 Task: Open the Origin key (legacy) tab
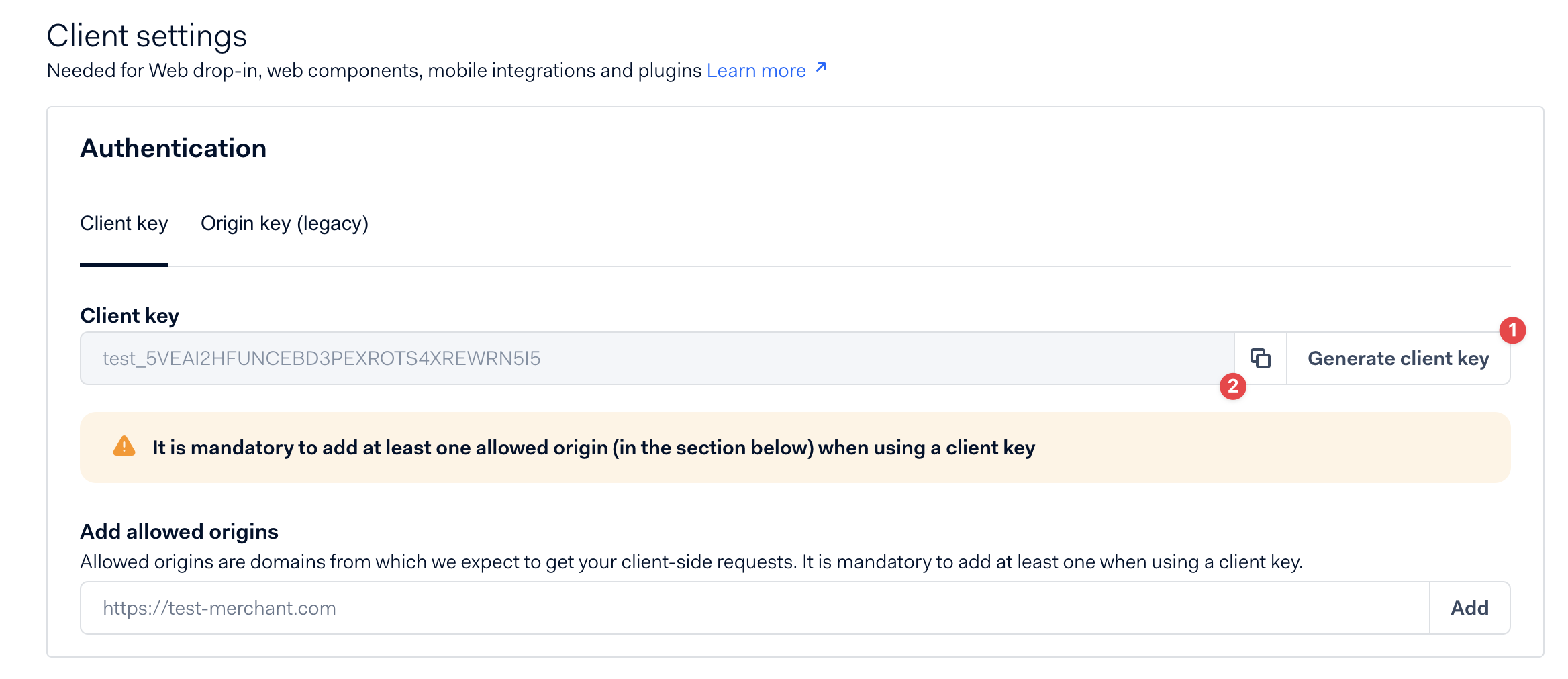pyautogui.click(x=285, y=223)
